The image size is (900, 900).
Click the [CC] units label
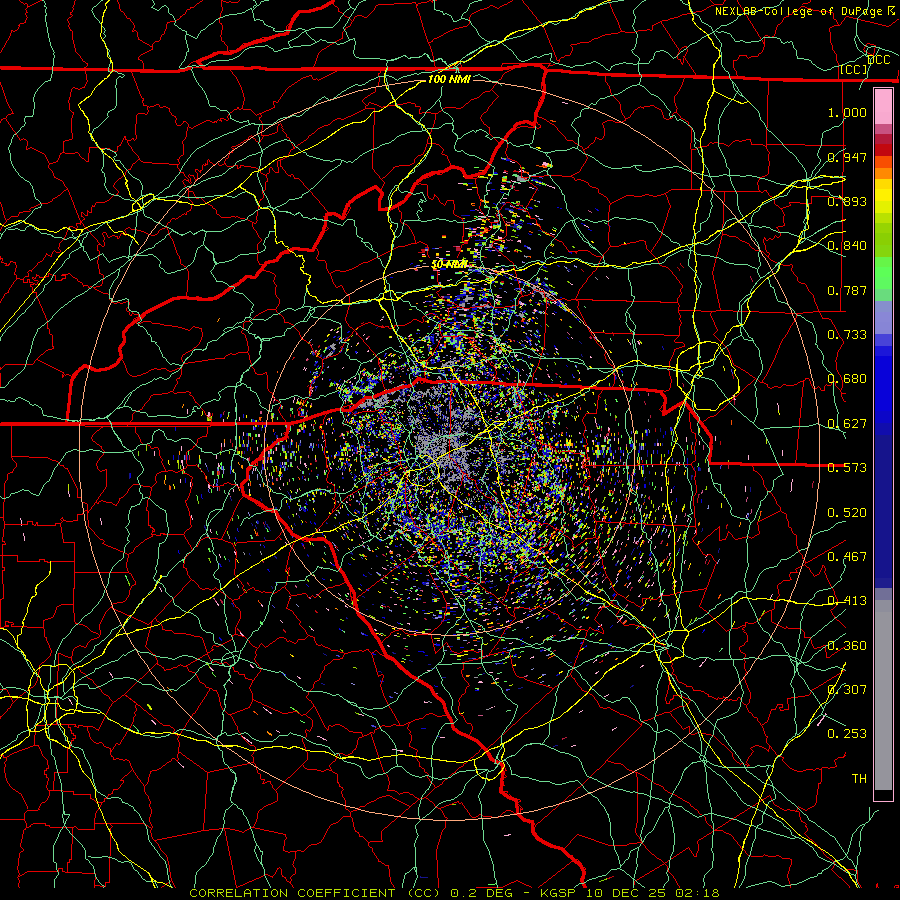[x=854, y=70]
